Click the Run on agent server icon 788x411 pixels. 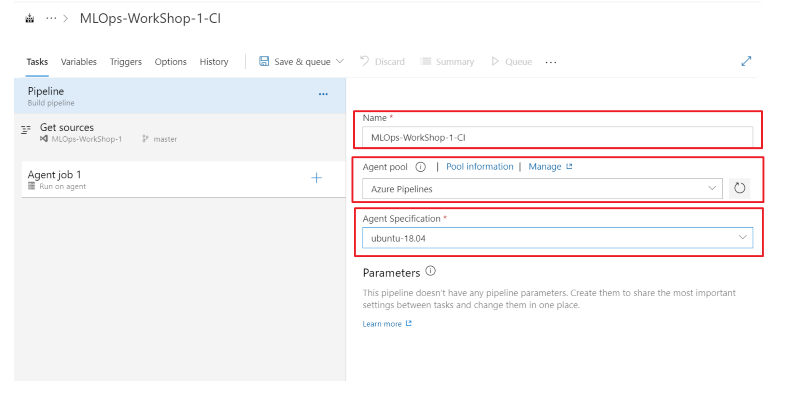pos(32,186)
